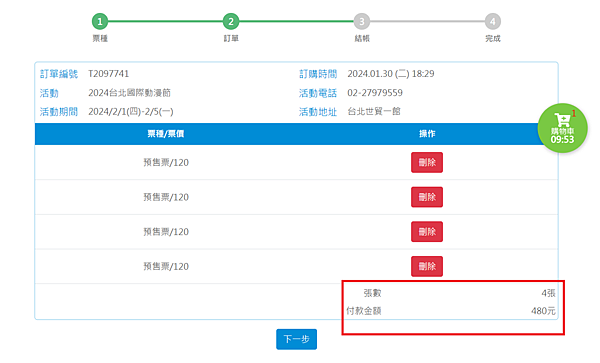Click the event address 台北世貿一館

pyautogui.click(x=374, y=112)
